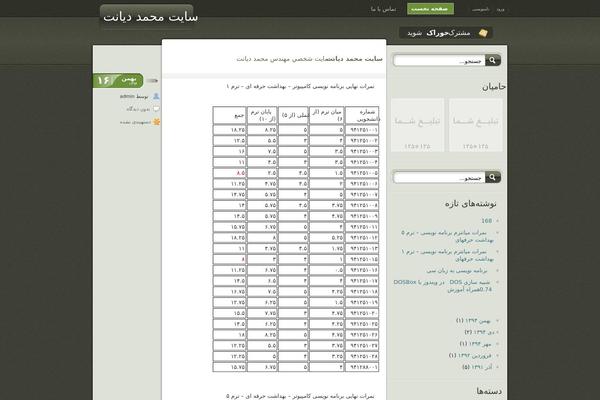Click the حامیان sidebar heading
This screenshot has height=400, width=600.
pyautogui.click(x=494, y=87)
